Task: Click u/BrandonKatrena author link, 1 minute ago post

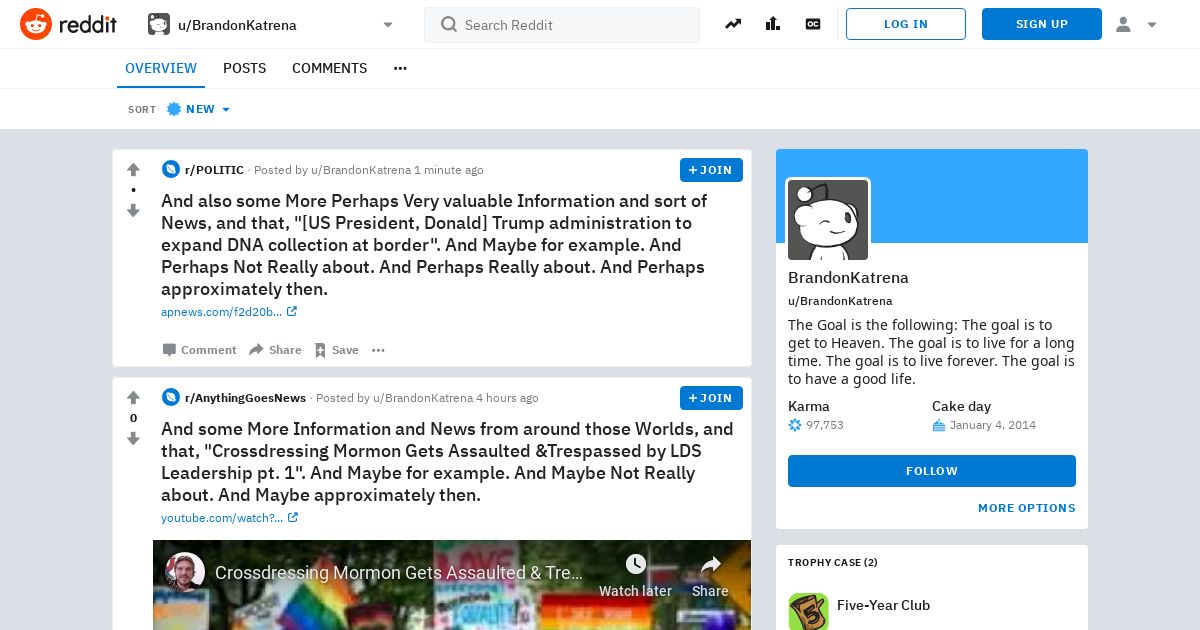Action: [x=360, y=170]
